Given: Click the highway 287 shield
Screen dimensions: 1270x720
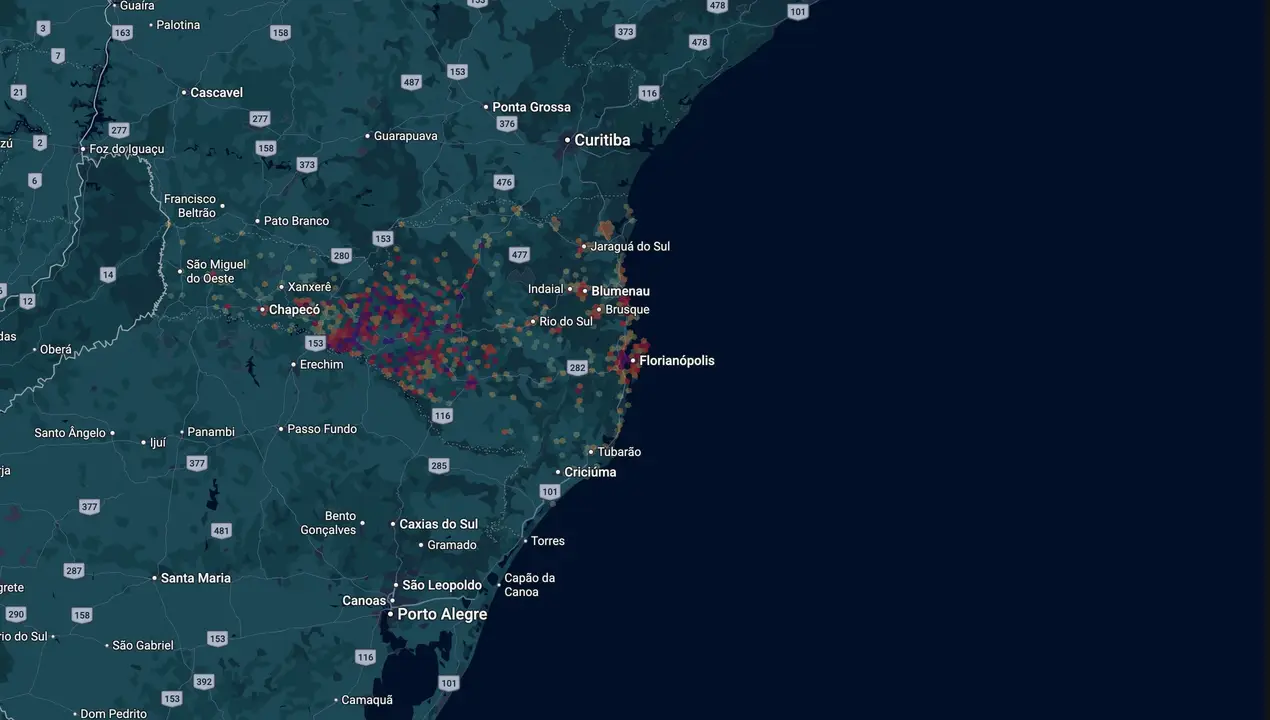Looking at the screenshot, I should pyautogui.click(x=74, y=571).
